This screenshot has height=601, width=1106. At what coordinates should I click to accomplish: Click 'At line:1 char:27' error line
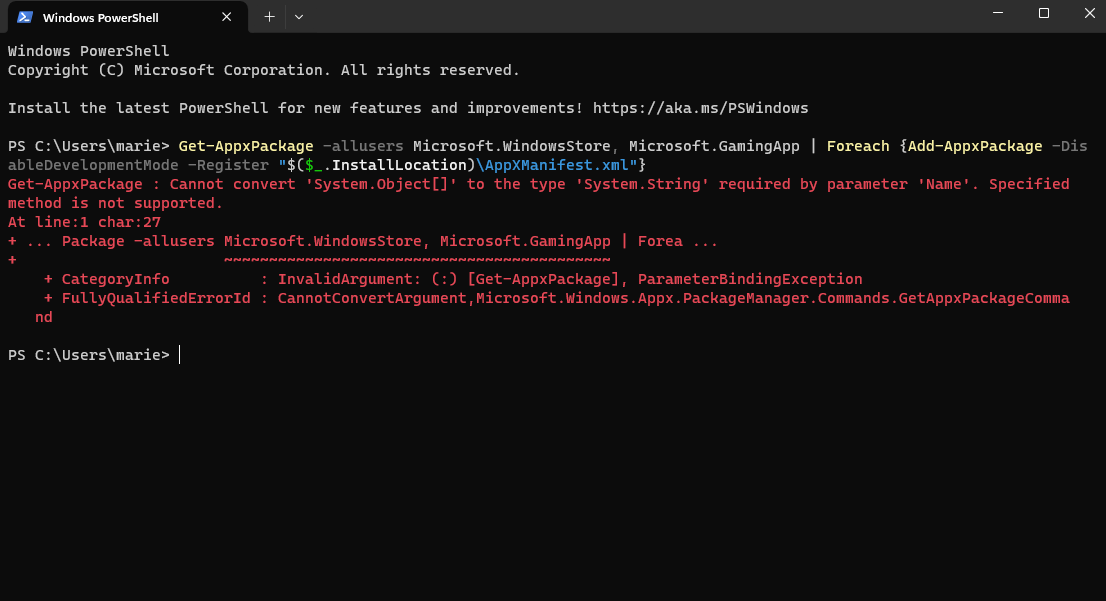click(x=84, y=222)
